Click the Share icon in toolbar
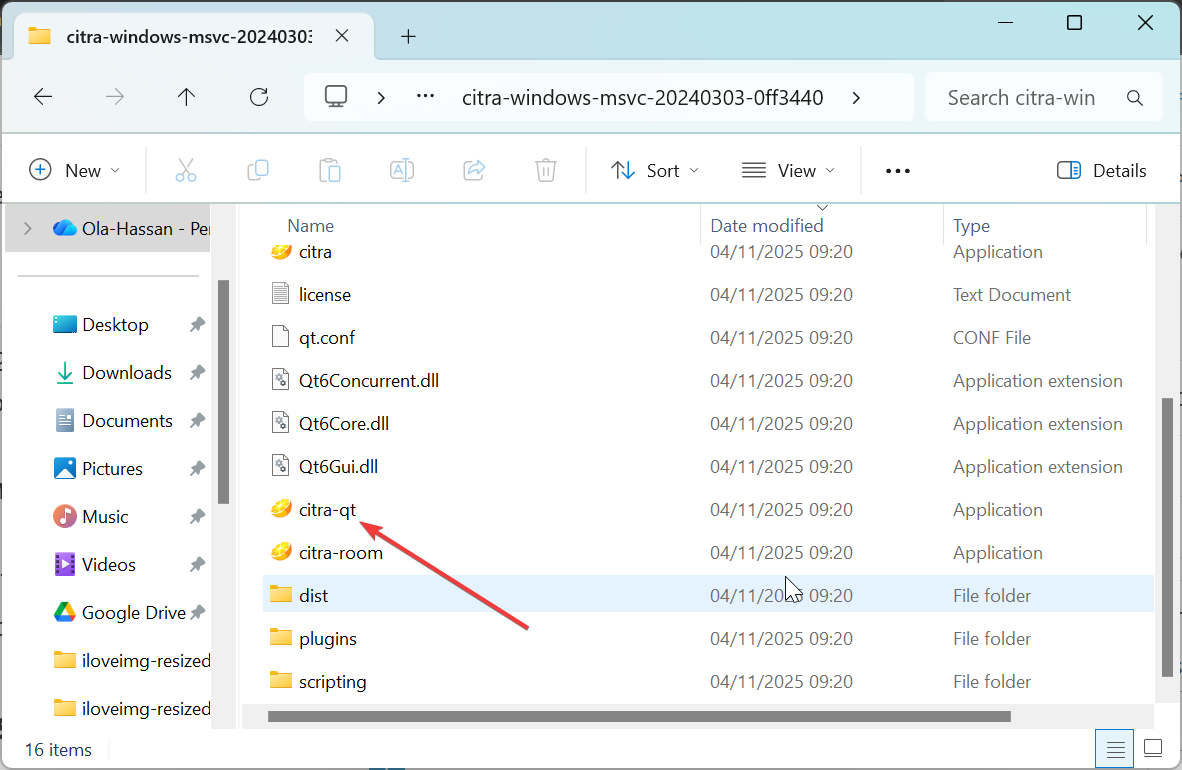Viewport: 1182px width, 770px height. [x=474, y=170]
